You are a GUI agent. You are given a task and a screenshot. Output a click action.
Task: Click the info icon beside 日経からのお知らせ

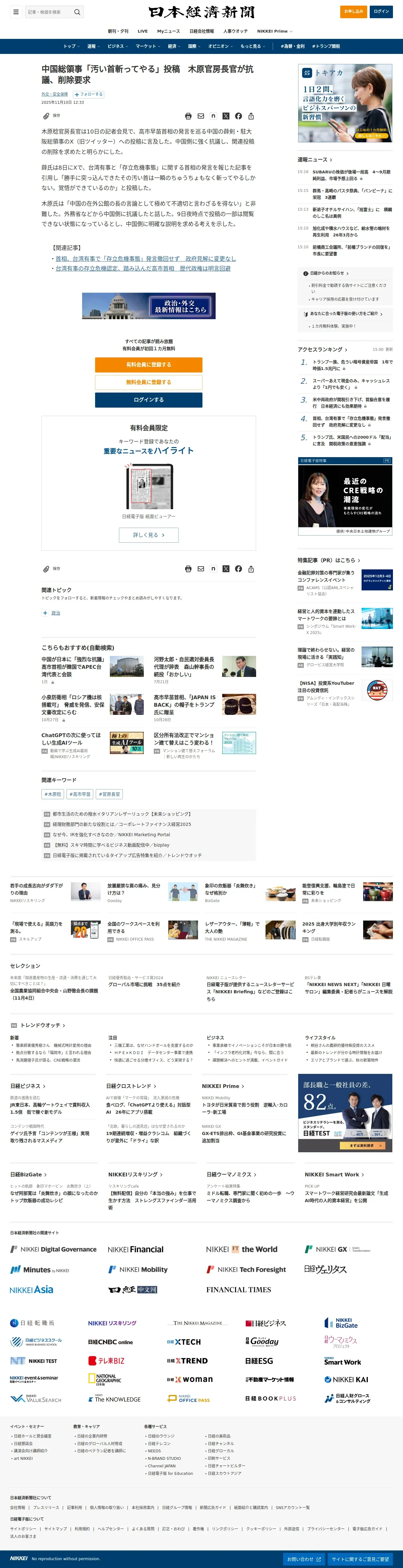click(305, 273)
